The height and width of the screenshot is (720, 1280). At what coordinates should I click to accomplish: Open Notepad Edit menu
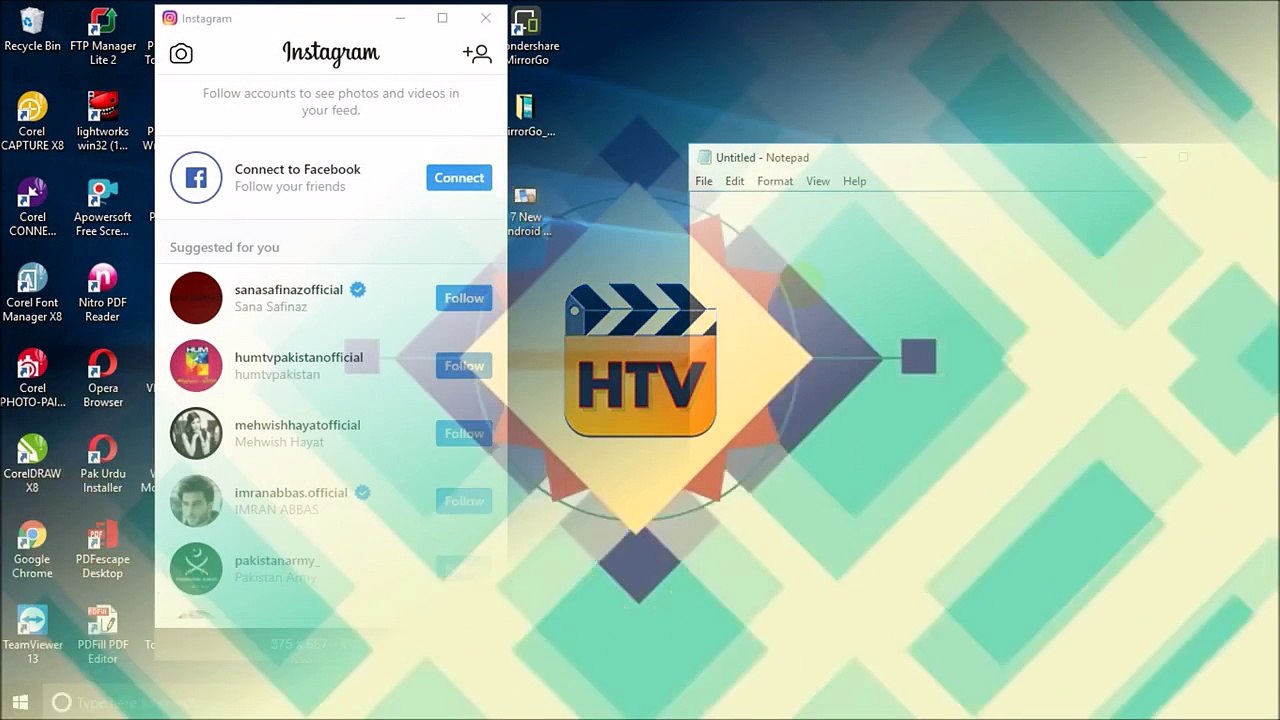click(735, 181)
